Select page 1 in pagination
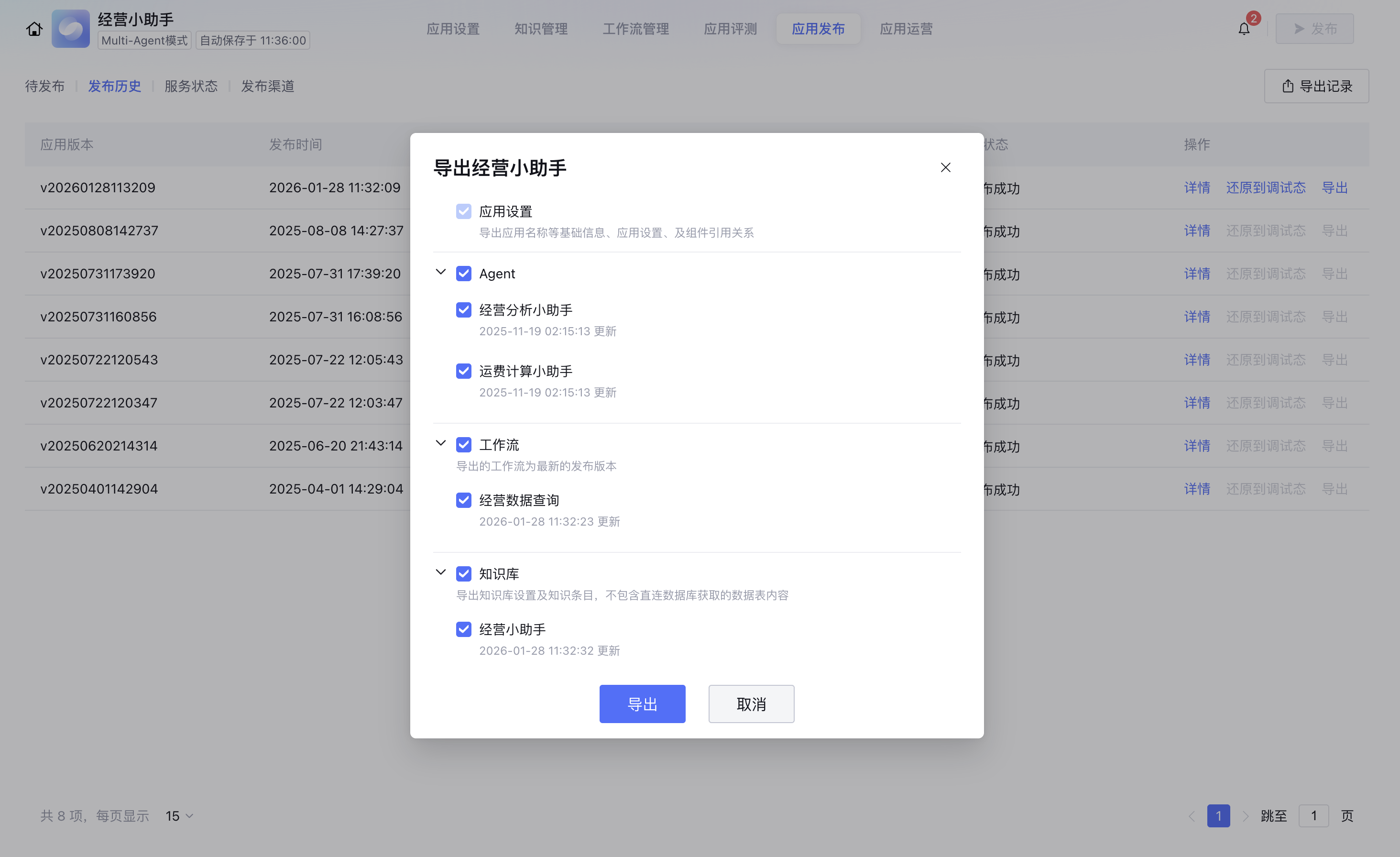Screen dimensions: 1400x857 (x=1218, y=816)
